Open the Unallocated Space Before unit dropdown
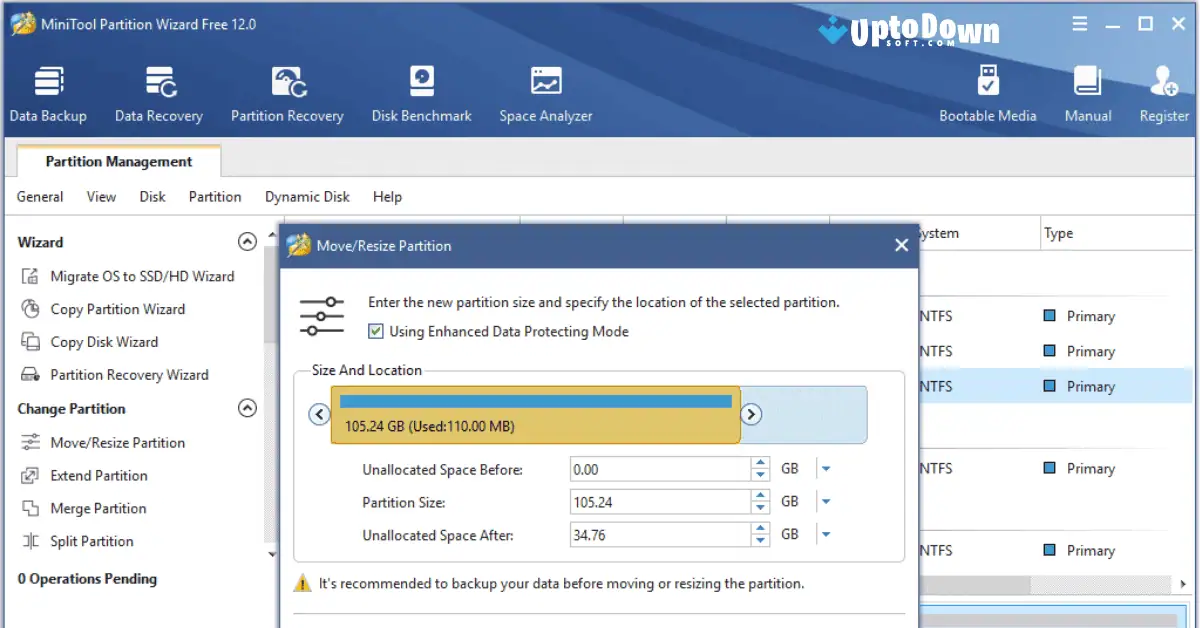The width and height of the screenshot is (1200, 628). click(827, 469)
